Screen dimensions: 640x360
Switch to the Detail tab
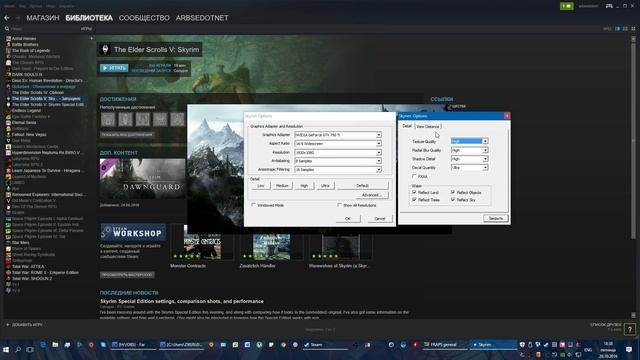tap(407, 126)
